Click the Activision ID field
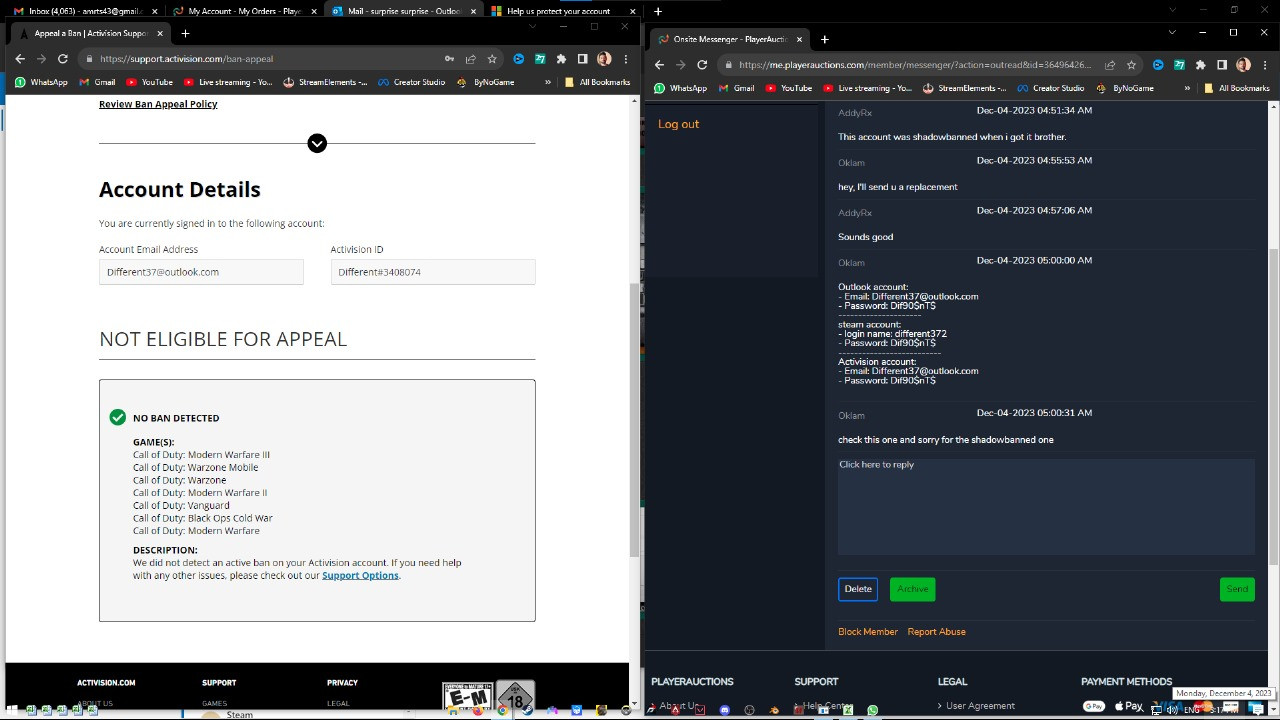The image size is (1280, 720). click(433, 272)
